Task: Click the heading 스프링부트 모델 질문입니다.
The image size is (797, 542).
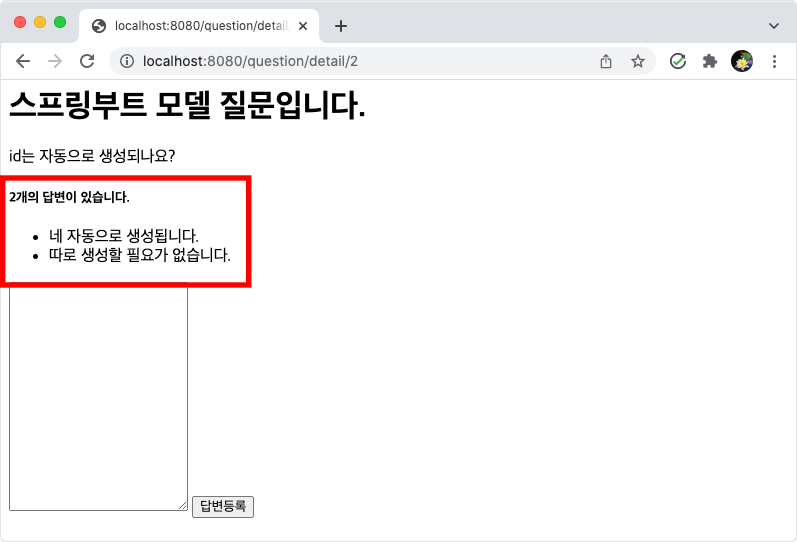Action: pos(187,105)
